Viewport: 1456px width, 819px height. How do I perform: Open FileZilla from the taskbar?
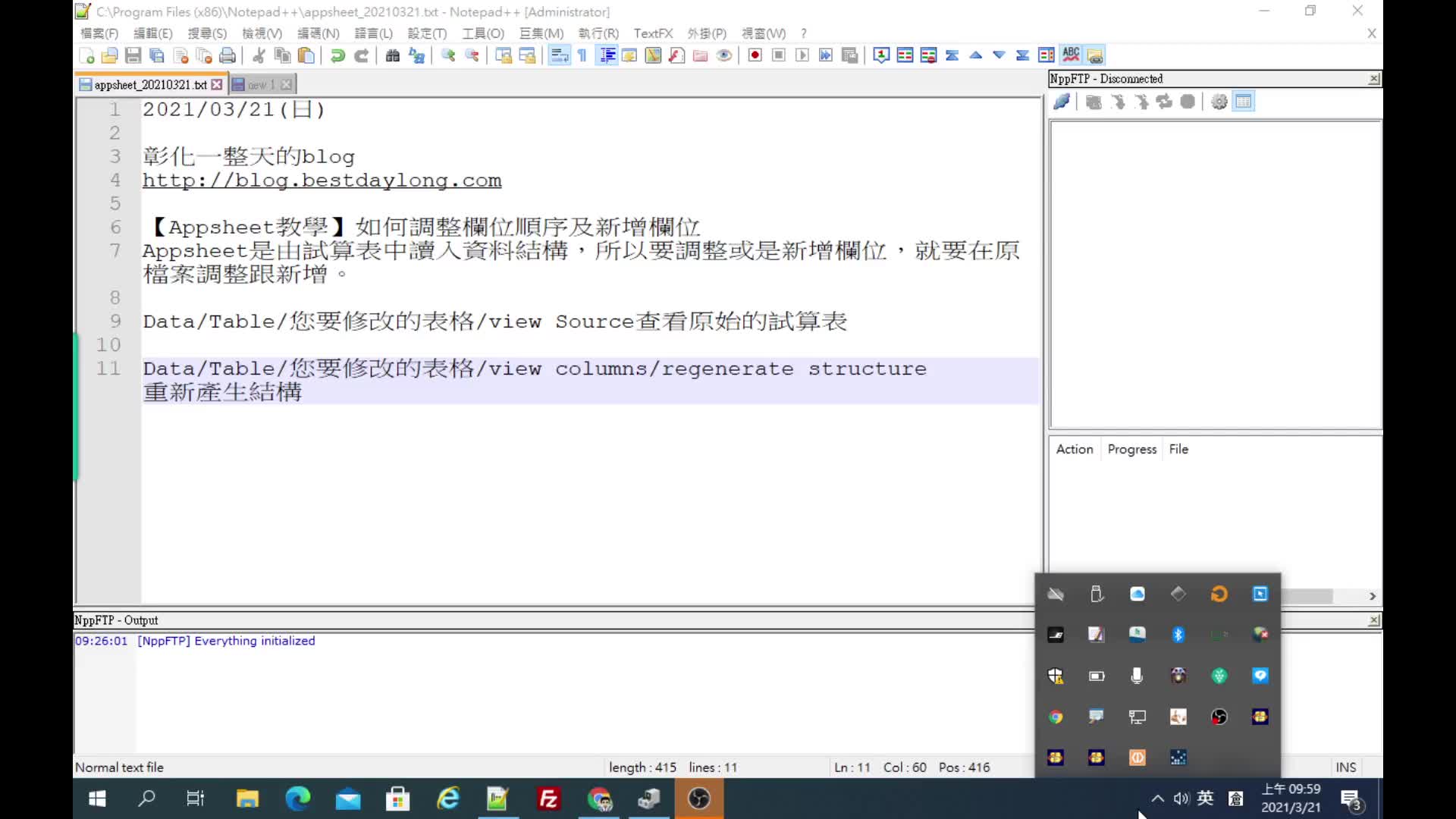pos(548,799)
